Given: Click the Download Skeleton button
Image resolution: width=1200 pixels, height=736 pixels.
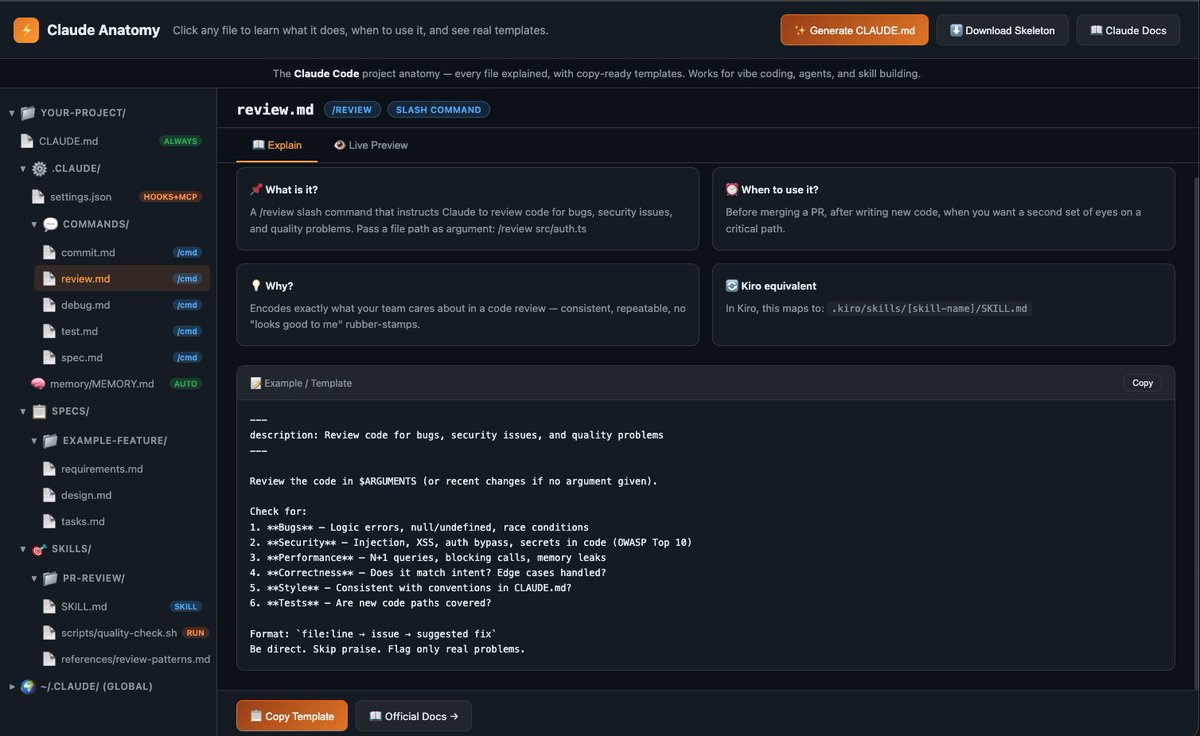Looking at the screenshot, I should 1002,30.
